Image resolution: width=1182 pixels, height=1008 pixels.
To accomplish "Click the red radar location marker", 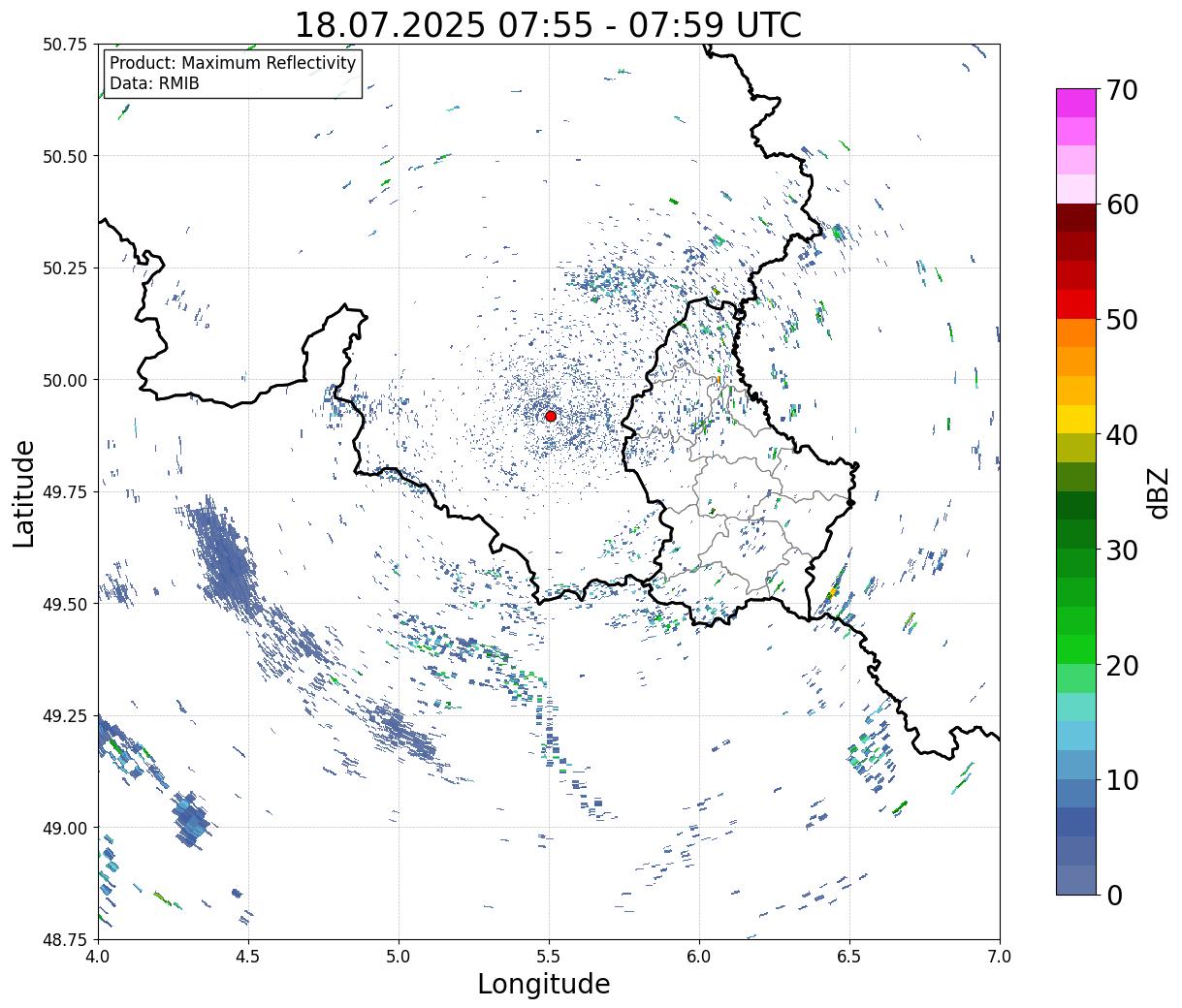I will pos(551,416).
